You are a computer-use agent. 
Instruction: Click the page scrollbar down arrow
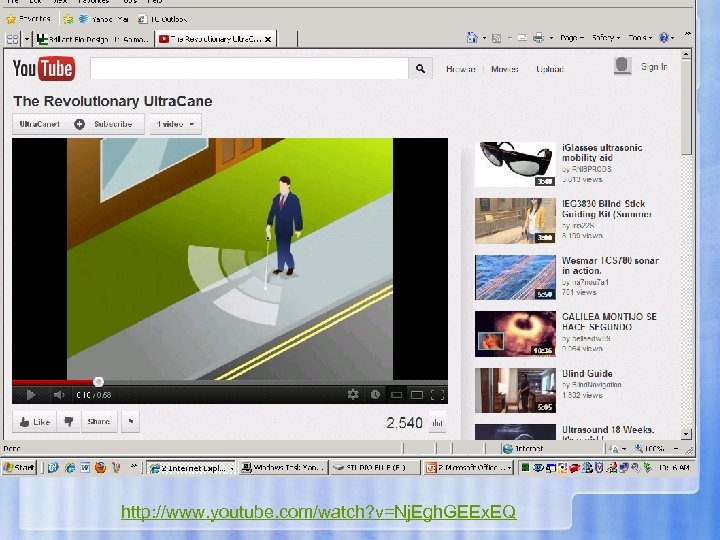pos(686,433)
